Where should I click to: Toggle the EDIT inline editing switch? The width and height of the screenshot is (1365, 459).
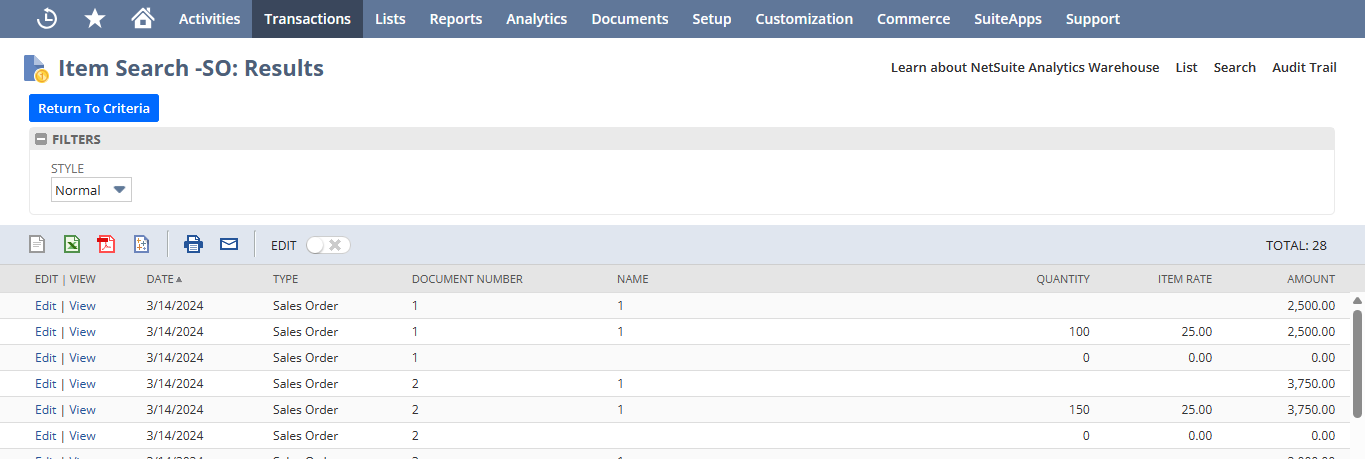(x=328, y=245)
